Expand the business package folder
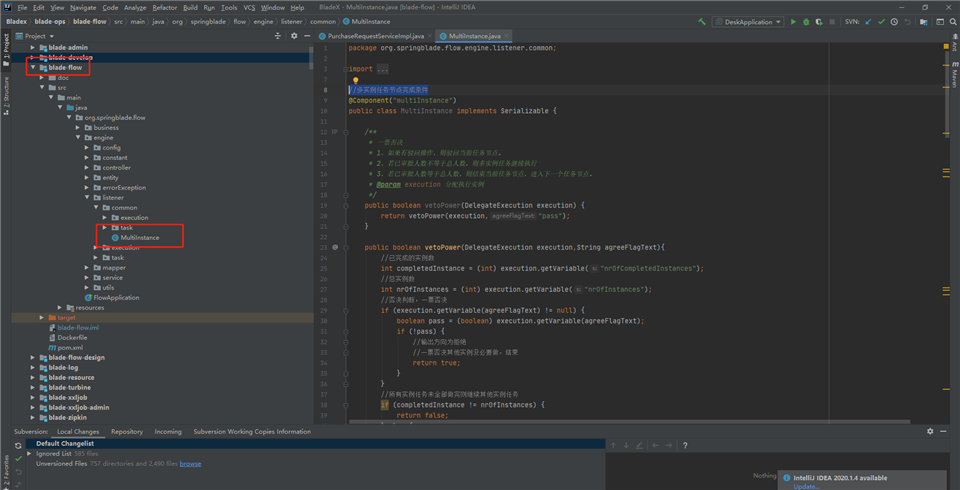The width and height of the screenshot is (960, 490). coord(78,127)
